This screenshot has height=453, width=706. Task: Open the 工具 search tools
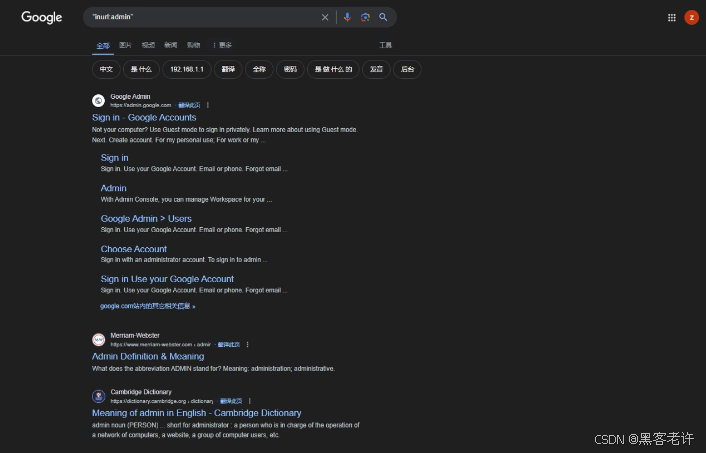[x=385, y=45]
